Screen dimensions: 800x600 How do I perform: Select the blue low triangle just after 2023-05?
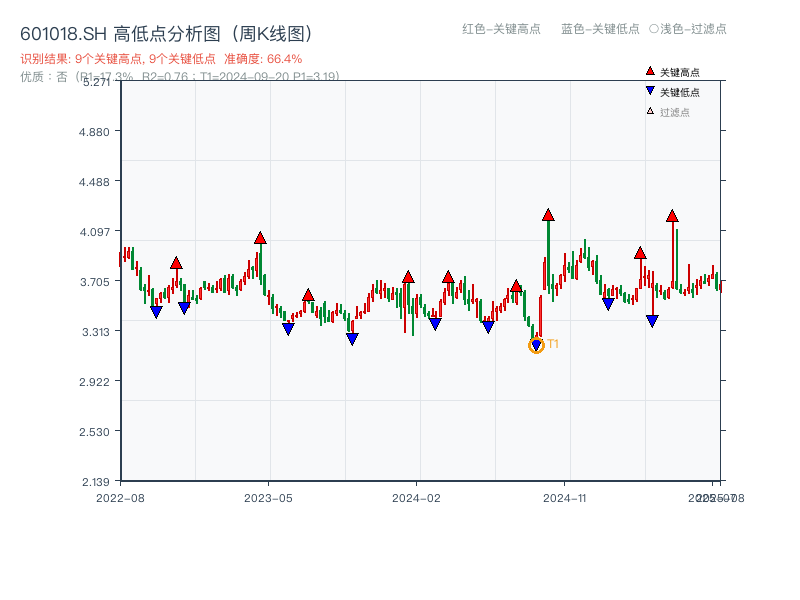pos(288,329)
